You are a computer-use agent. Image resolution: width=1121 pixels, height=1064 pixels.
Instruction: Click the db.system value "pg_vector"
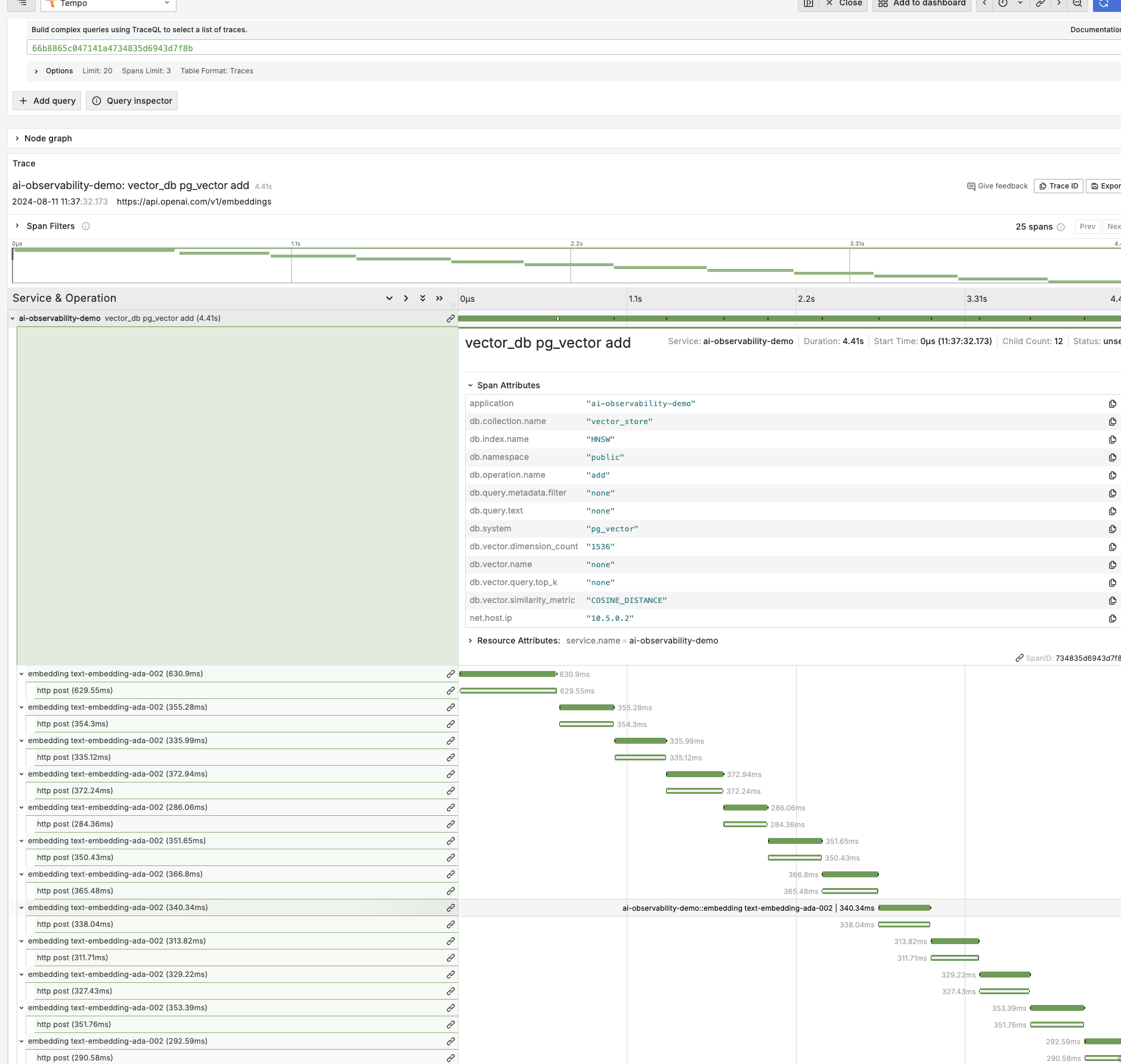point(612,529)
